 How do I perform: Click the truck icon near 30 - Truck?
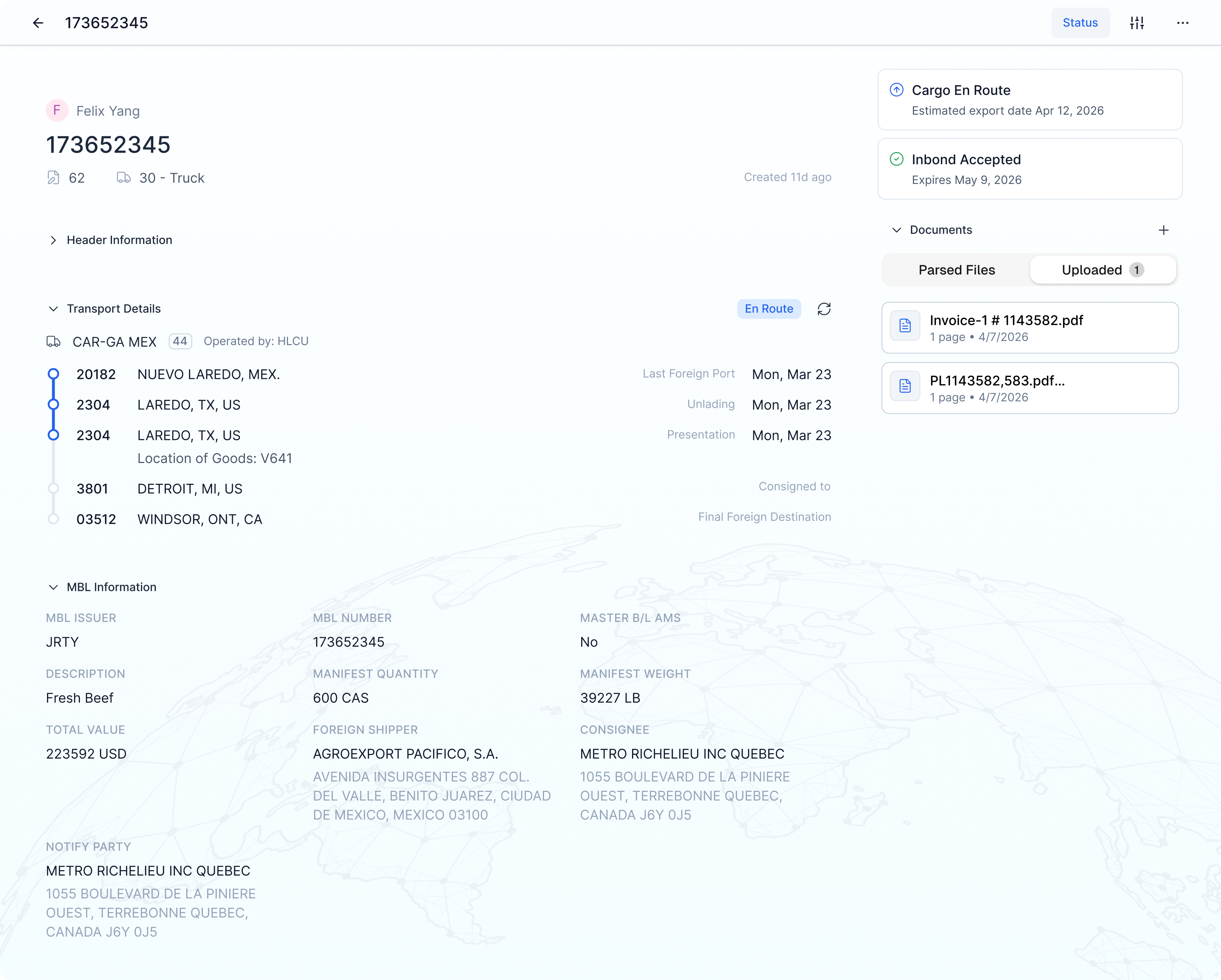[123, 178]
